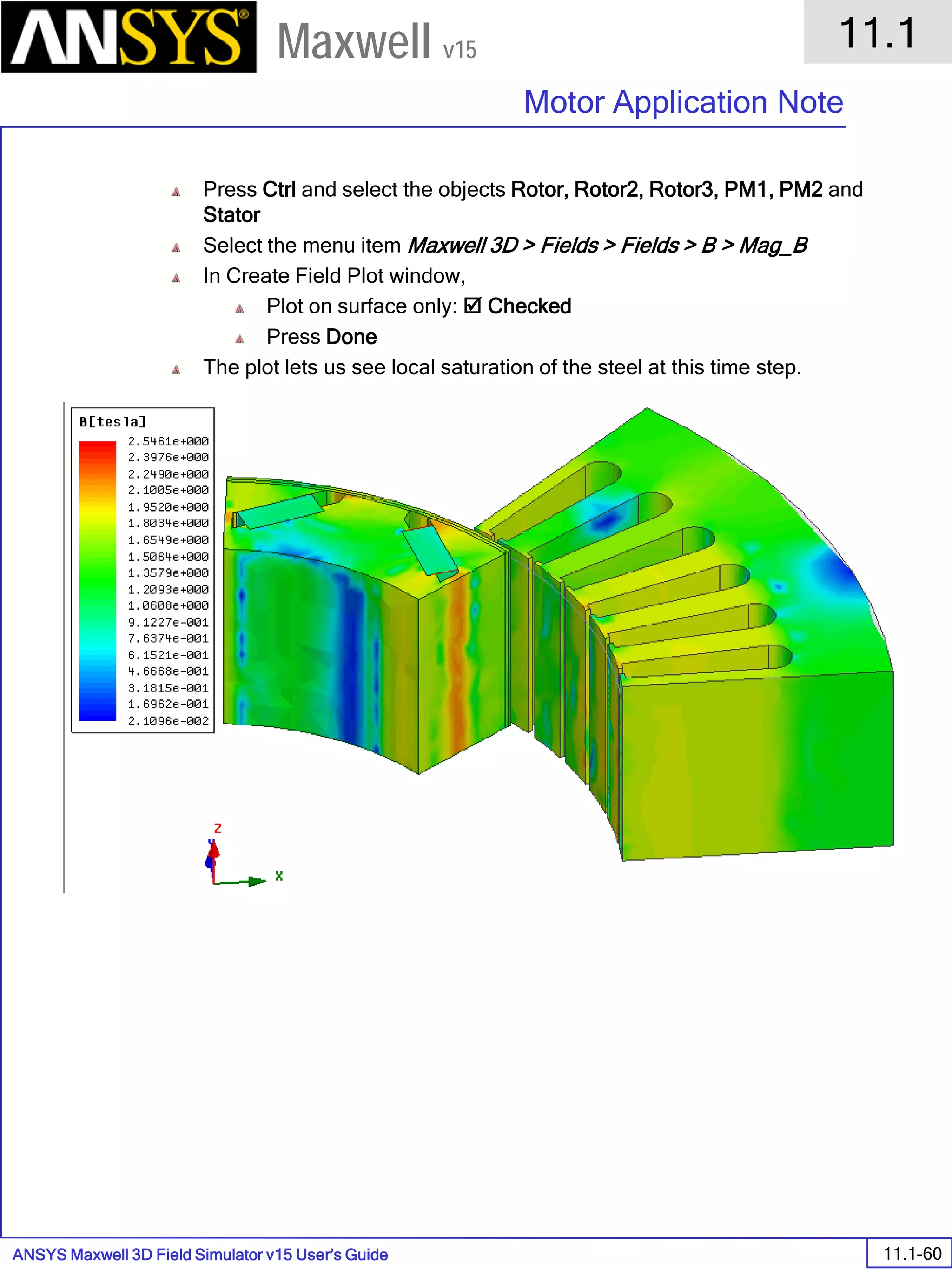Click the bullet icon beside 'In Create Field Plot window'
The height and width of the screenshot is (1270, 952).
coord(176,278)
